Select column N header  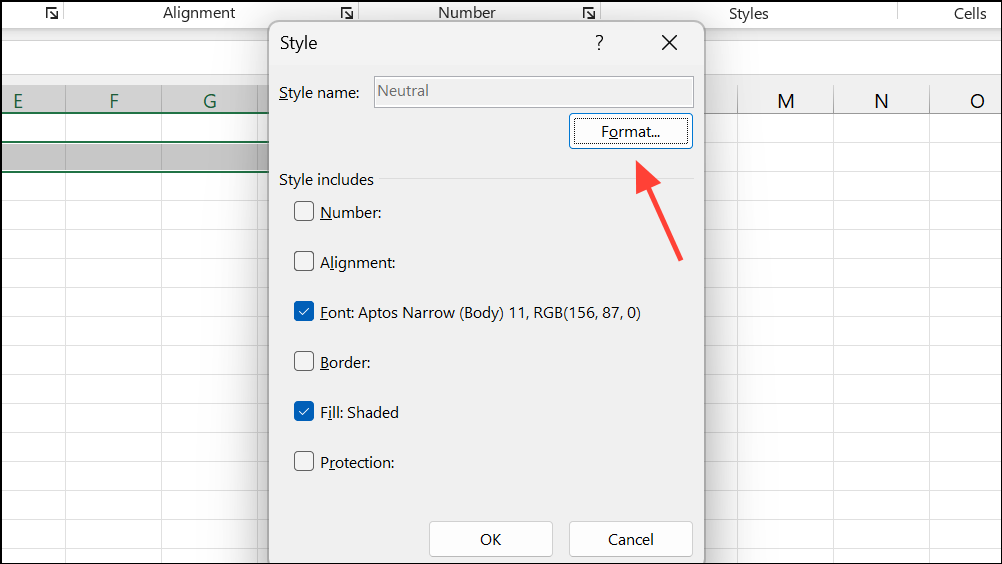tap(881, 101)
